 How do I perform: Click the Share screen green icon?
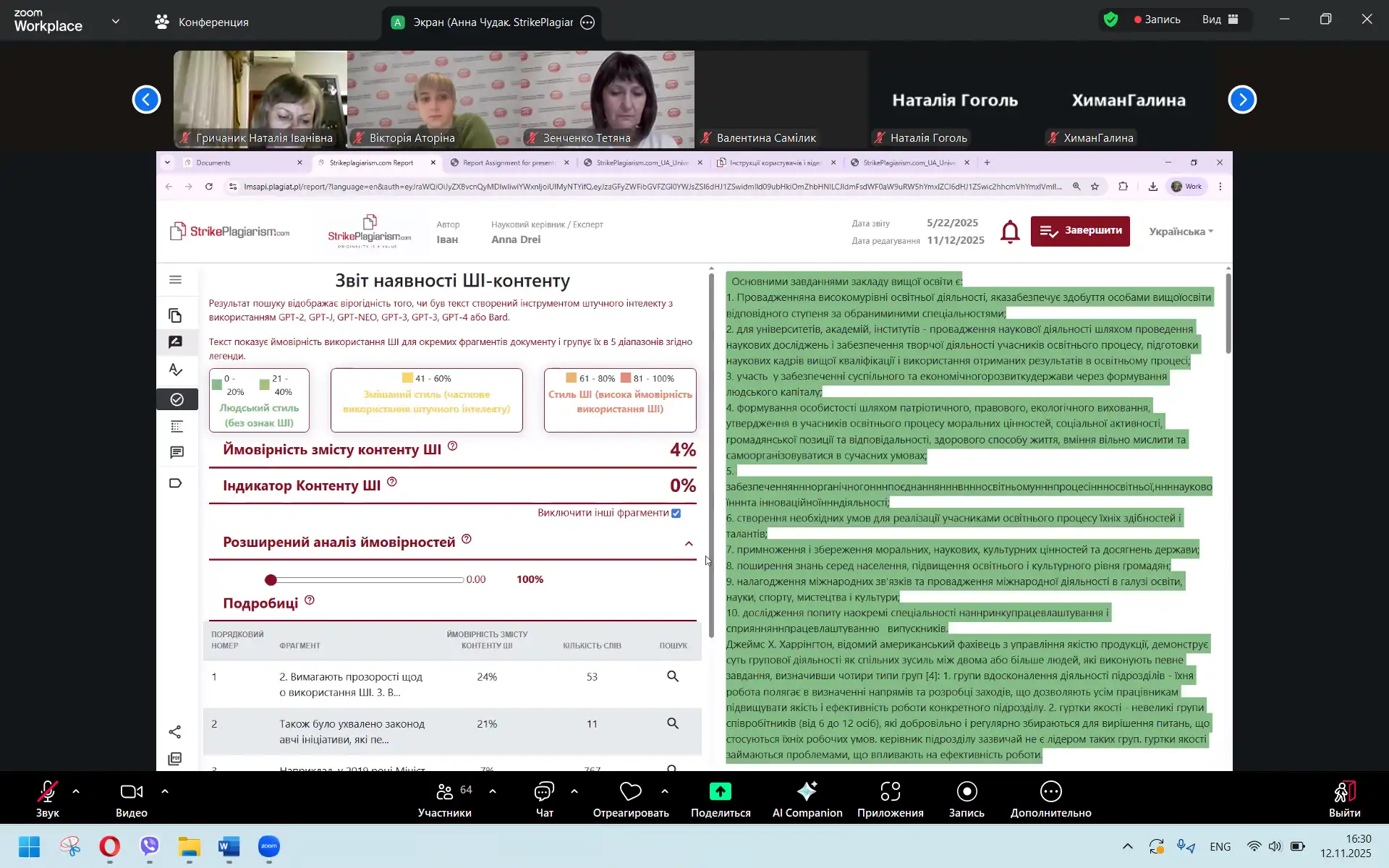click(x=720, y=792)
